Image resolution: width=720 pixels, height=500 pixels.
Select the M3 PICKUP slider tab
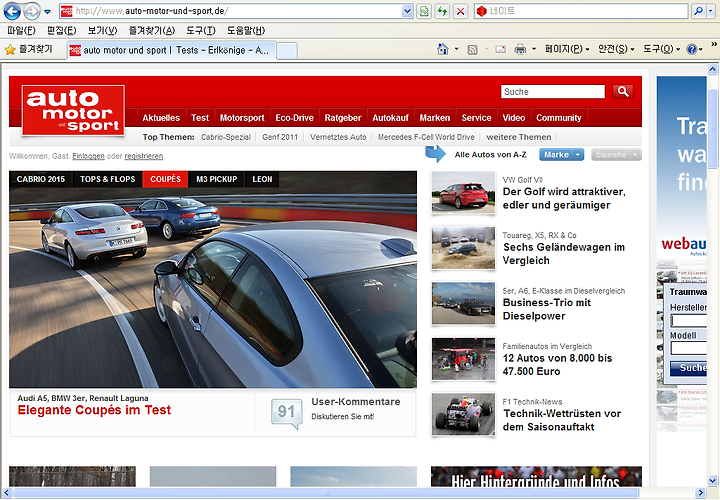(217, 179)
